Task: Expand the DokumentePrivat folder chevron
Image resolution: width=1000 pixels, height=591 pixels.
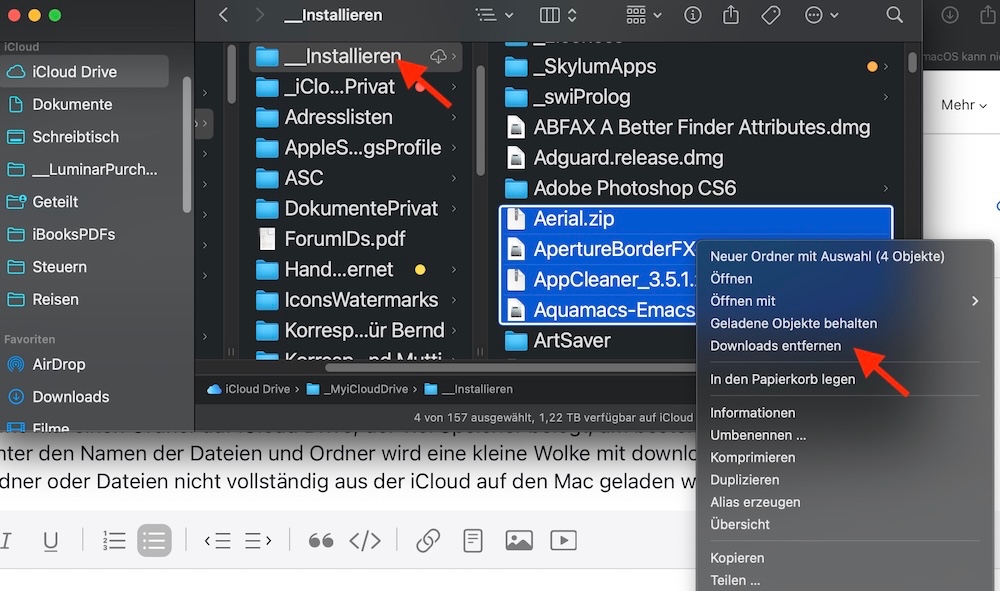Action: click(x=453, y=208)
